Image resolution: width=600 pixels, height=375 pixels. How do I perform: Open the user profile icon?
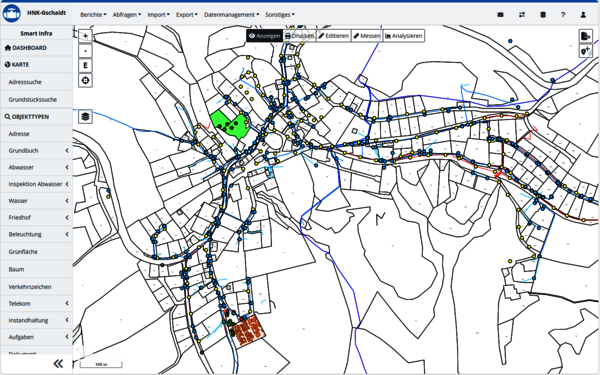click(583, 15)
